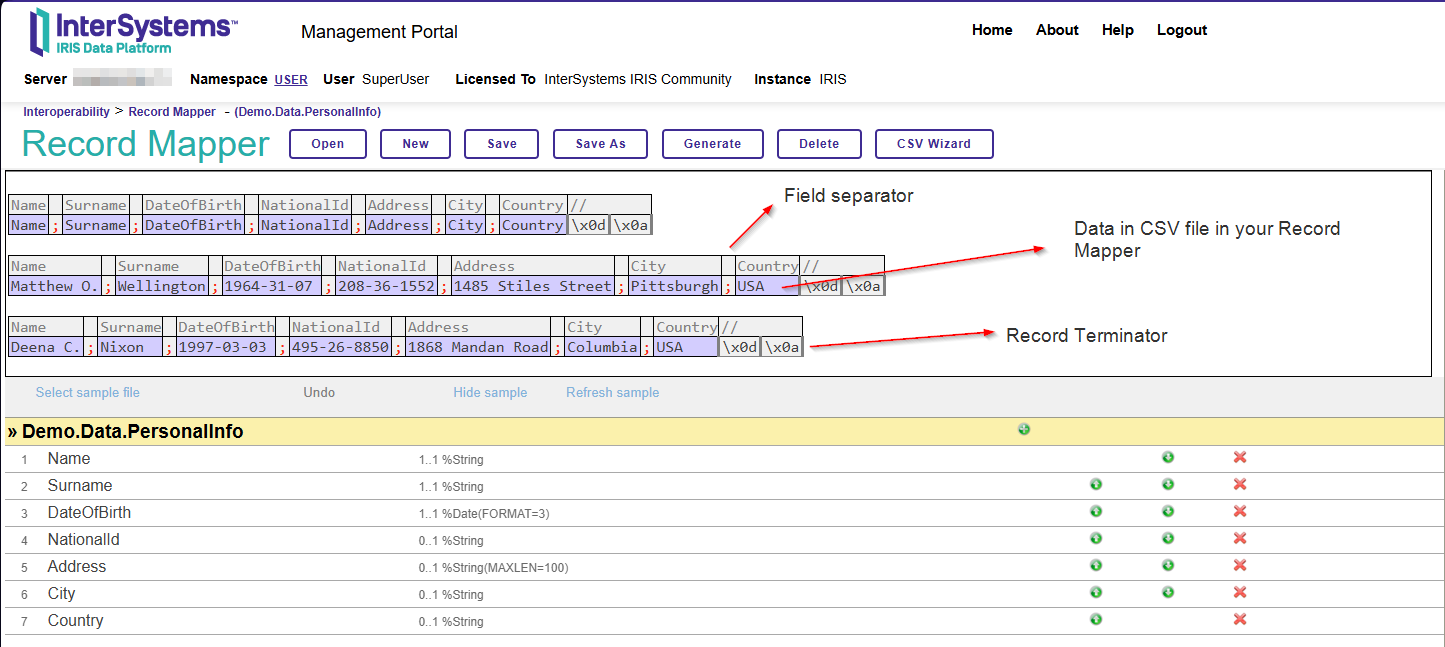Select the Demo.Data.PersonalInfo record header

(x=132, y=432)
